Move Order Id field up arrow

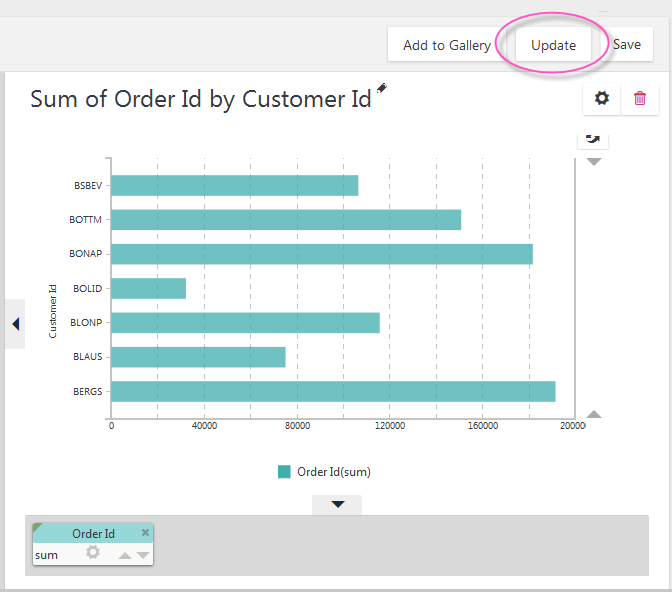coord(125,556)
